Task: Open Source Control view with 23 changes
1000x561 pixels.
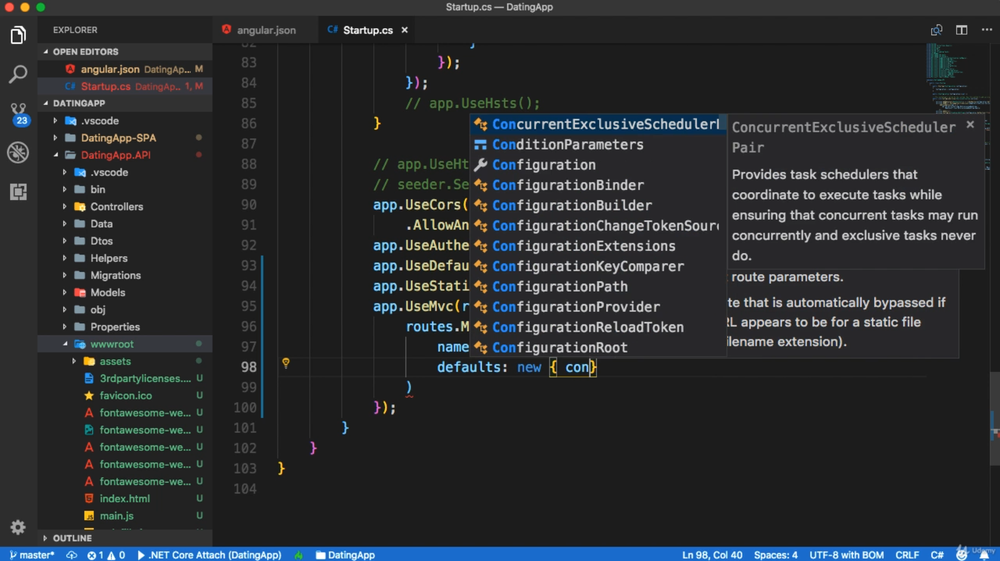Action: [18, 113]
